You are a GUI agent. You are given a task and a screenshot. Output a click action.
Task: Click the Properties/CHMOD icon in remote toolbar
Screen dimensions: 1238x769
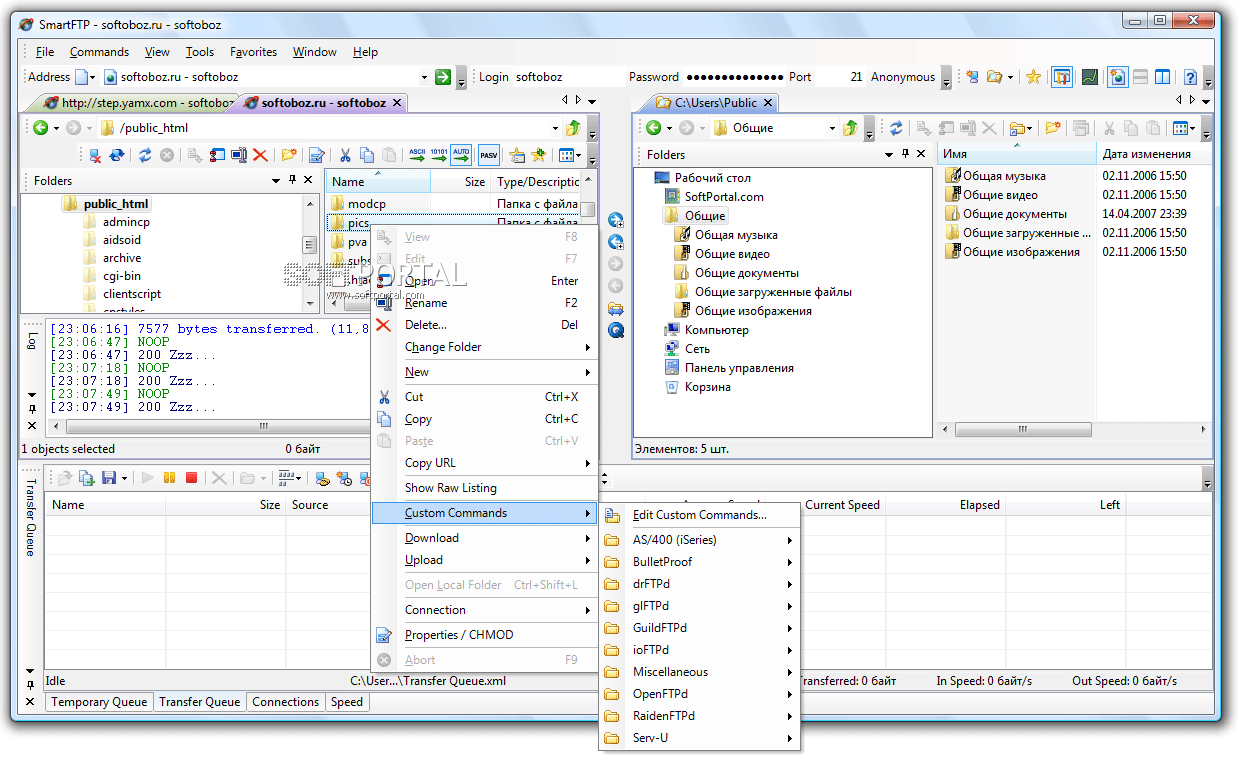pos(316,155)
